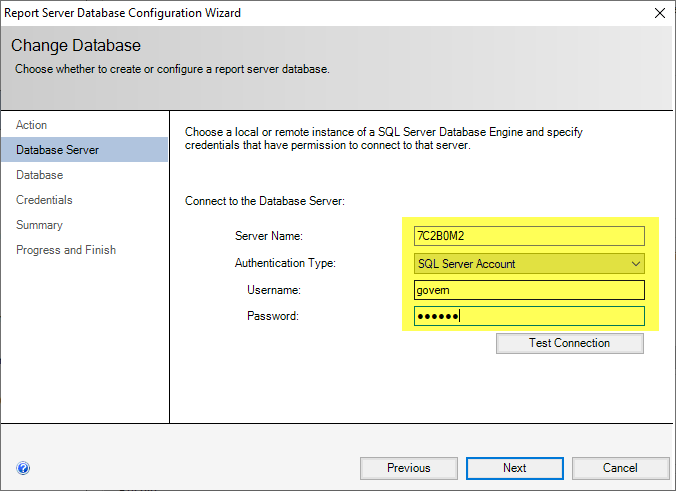Proceed by clicking Next
This screenshot has width=676, height=491.
[x=514, y=468]
